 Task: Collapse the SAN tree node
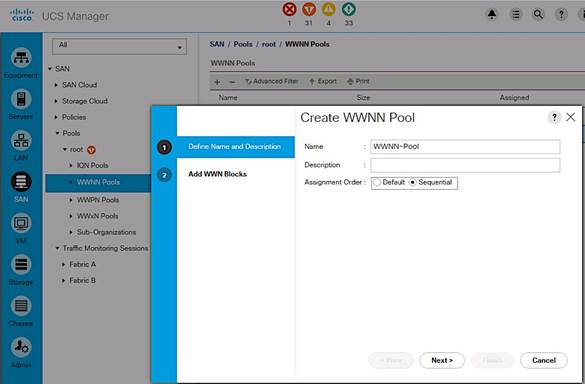50,69
